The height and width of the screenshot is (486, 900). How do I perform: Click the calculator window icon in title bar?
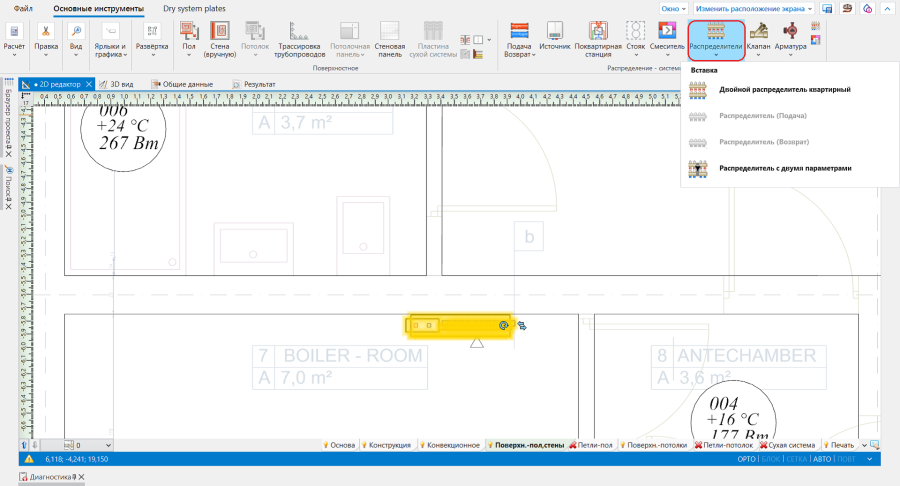tap(827, 9)
